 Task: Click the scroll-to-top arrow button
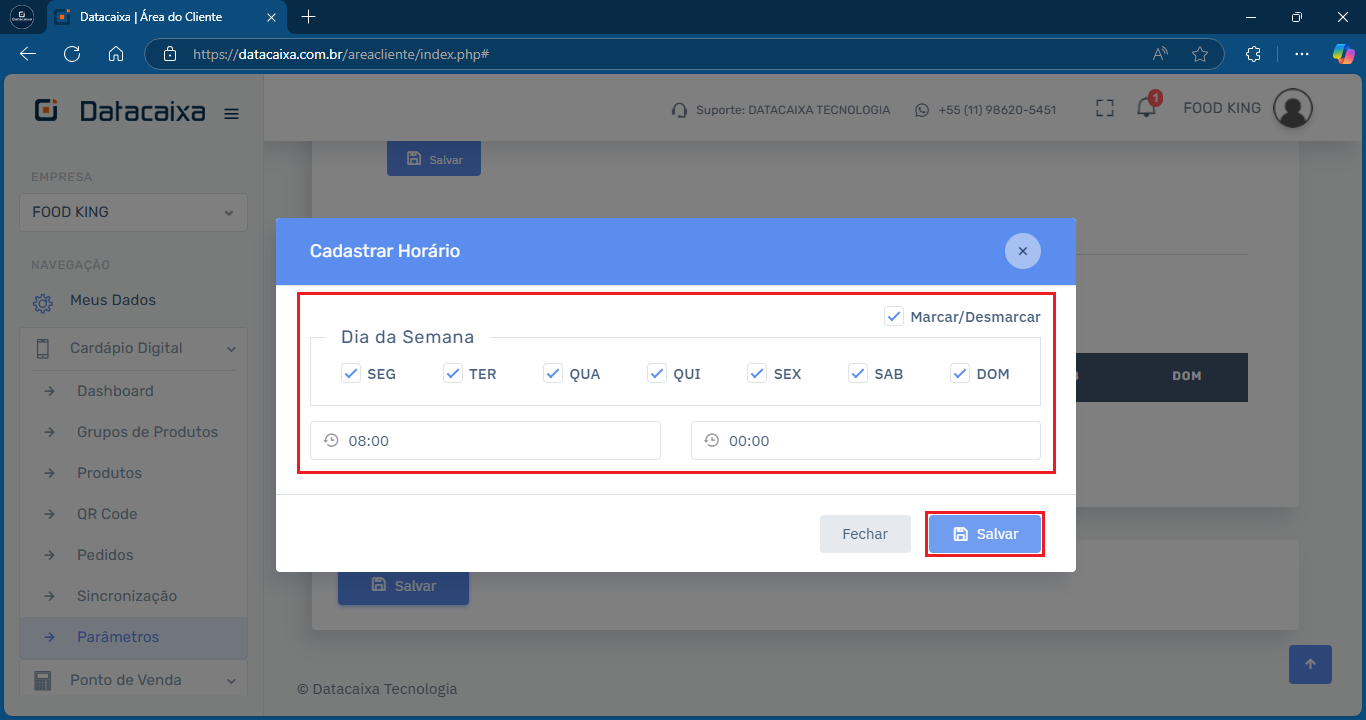1310,664
